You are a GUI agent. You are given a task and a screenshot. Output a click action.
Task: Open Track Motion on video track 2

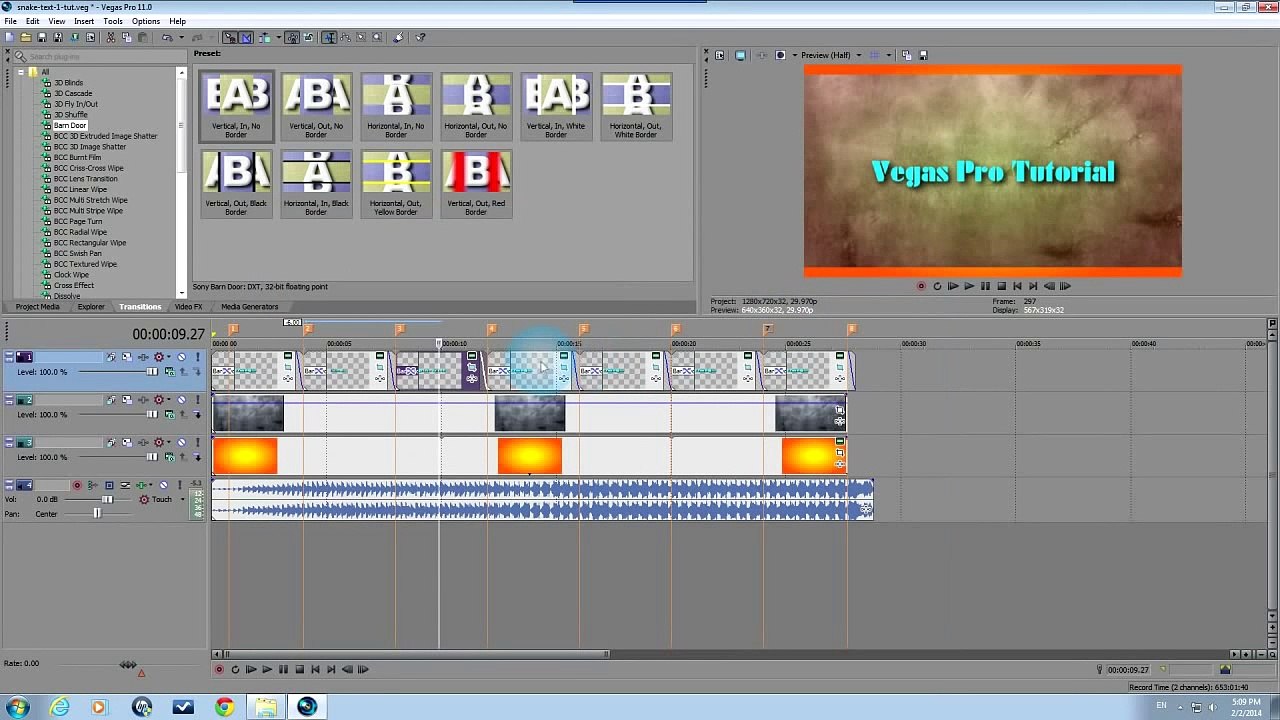tap(127, 400)
